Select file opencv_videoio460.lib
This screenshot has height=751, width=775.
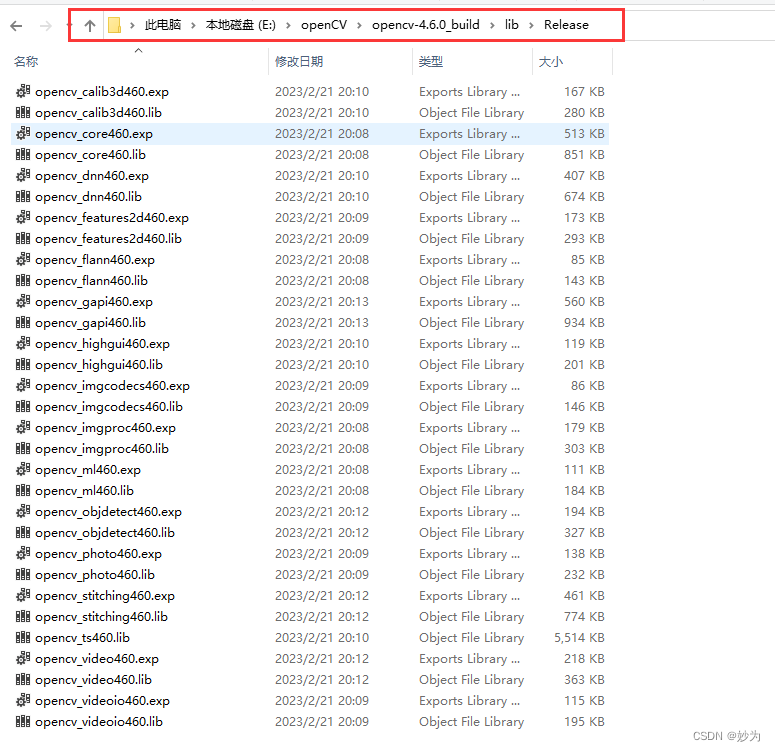click(x=99, y=721)
